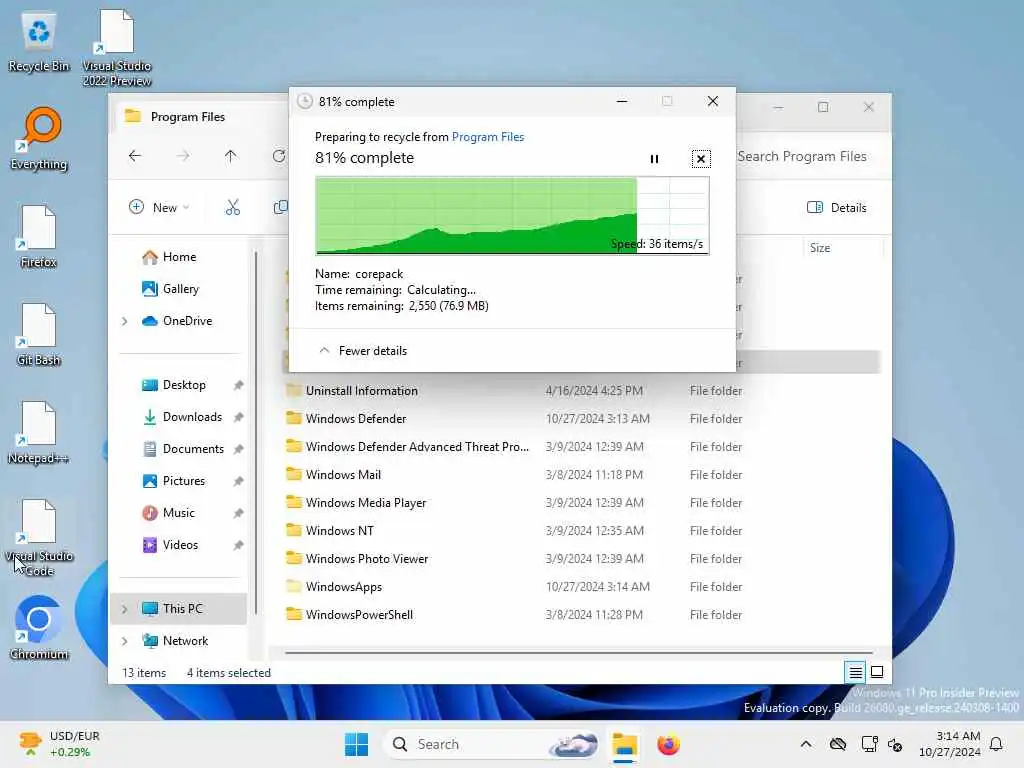Screen dimensions: 1024x768
Task: Open the Windows Start menu
Action: pos(357,744)
